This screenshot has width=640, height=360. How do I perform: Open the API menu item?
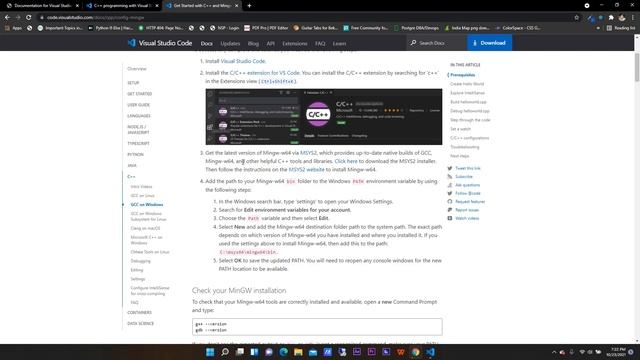click(271, 43)
